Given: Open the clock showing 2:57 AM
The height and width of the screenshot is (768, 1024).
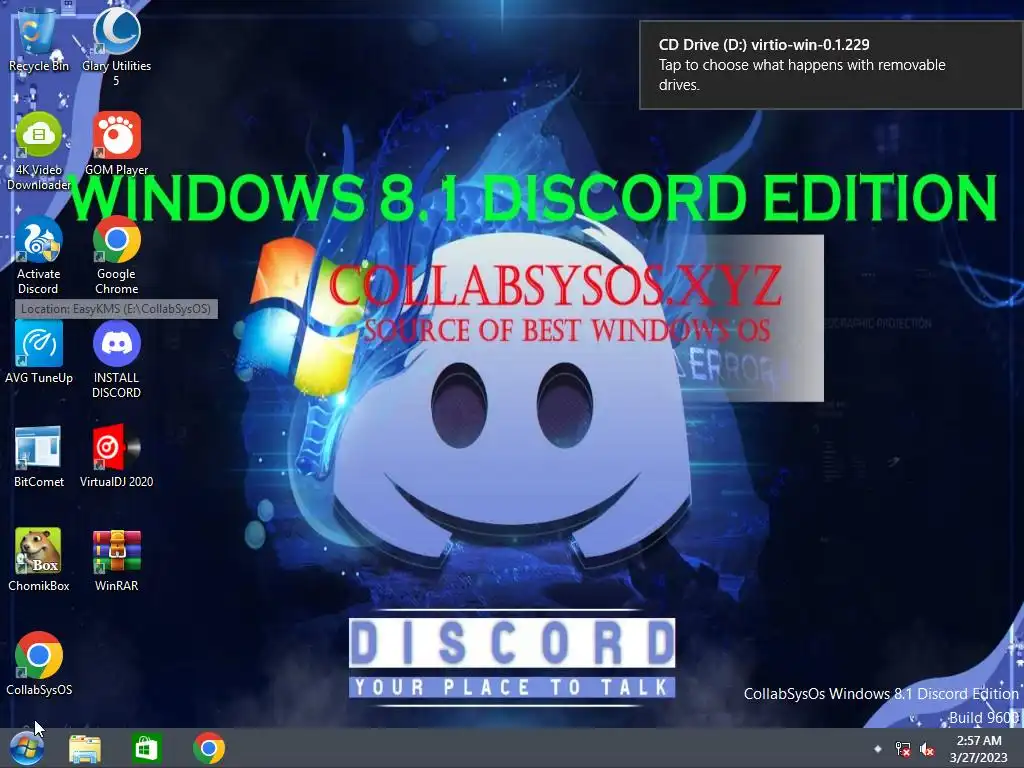Looking at the screenshot, I should 978,748.
